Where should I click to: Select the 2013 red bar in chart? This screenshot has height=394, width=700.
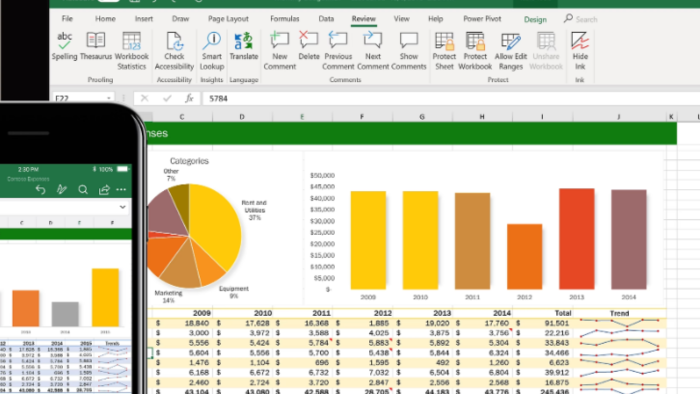pyautogui.click(x=577, y=239)
